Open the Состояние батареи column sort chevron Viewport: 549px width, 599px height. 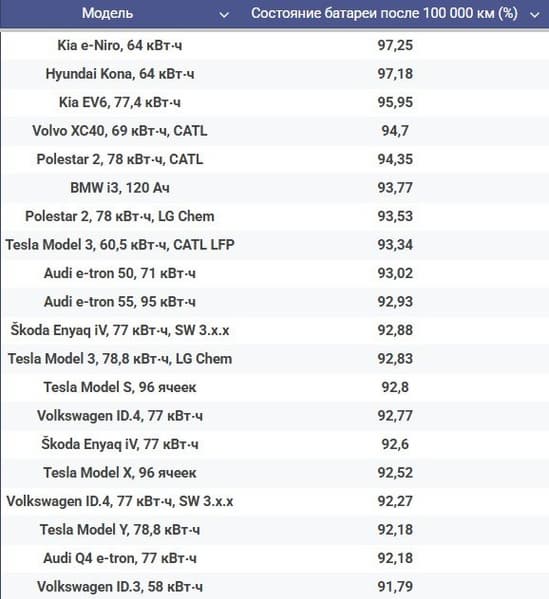(x=535, y=15)
